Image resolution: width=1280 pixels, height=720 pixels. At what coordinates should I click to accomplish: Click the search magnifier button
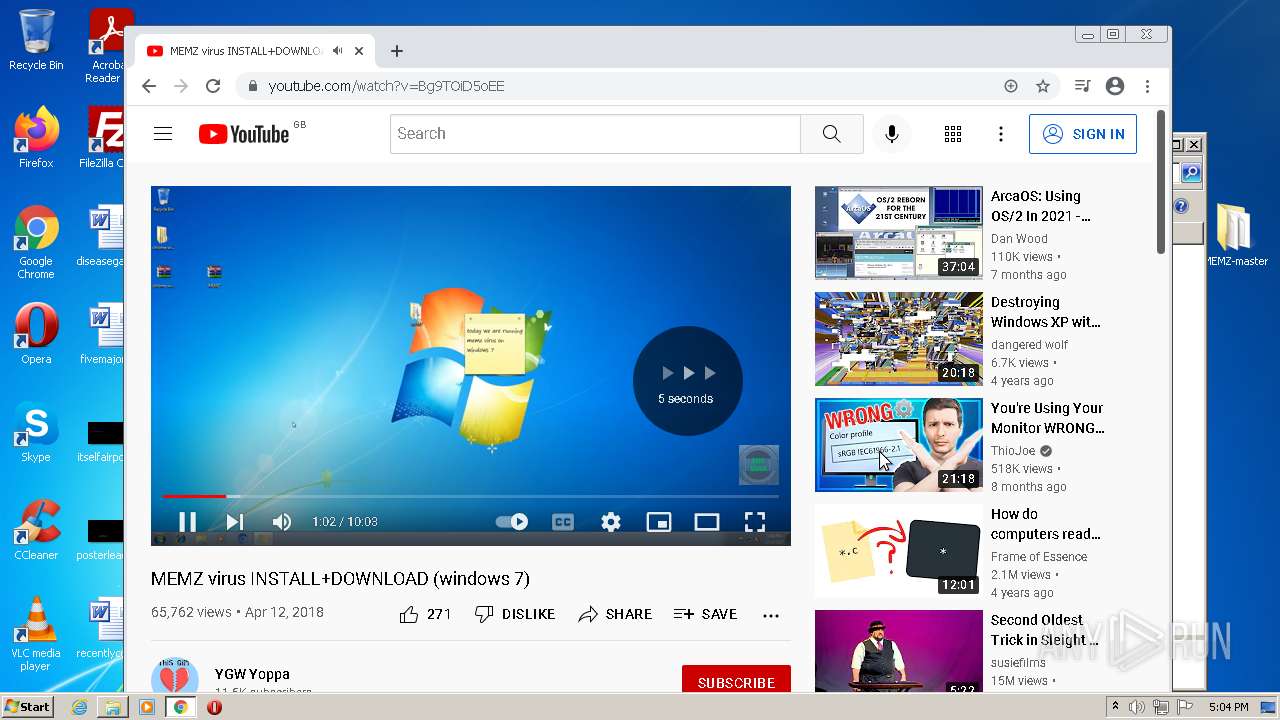coord(832,134)
